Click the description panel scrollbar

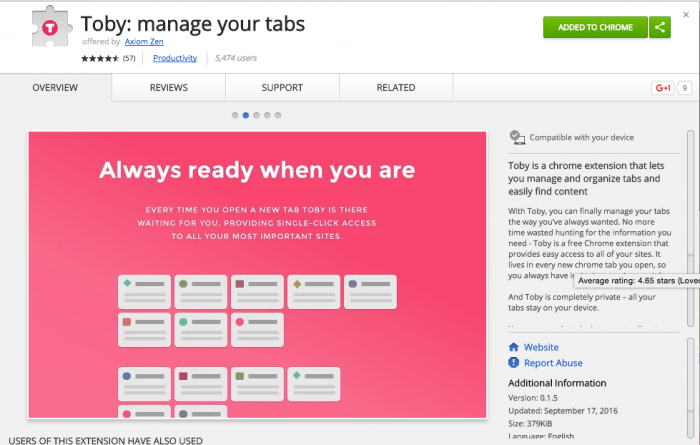point(691,229)
